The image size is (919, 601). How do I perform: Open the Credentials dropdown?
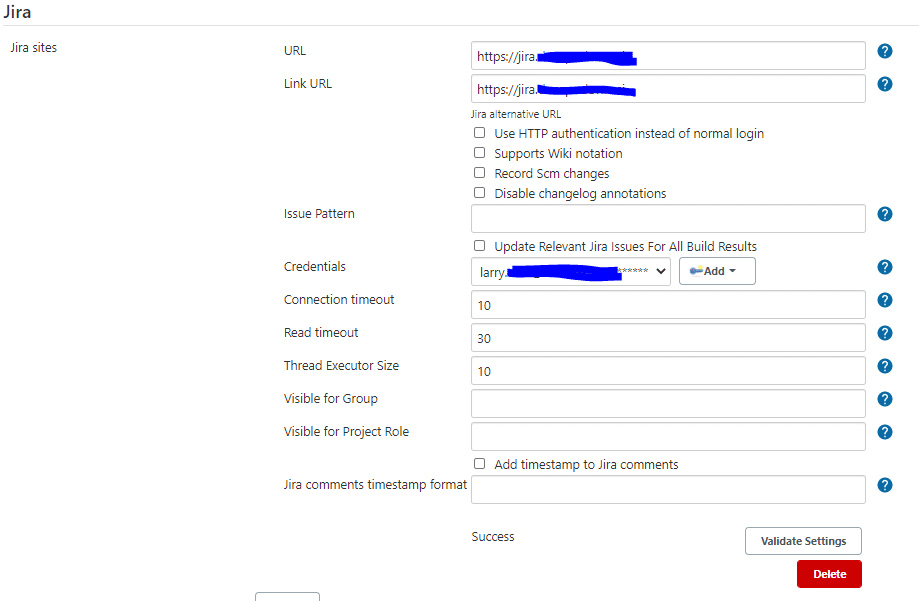pyautogui.click(x=571, y=271)
